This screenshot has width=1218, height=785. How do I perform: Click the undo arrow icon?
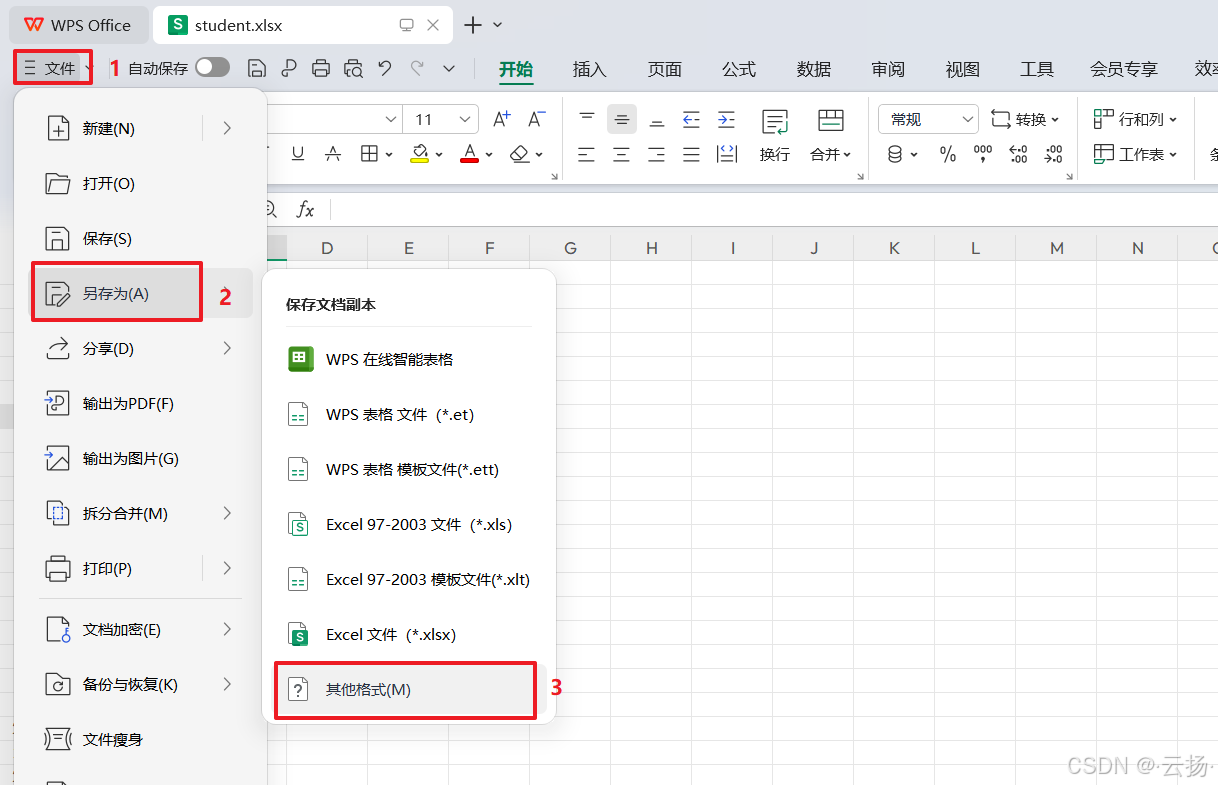(385, 68)
